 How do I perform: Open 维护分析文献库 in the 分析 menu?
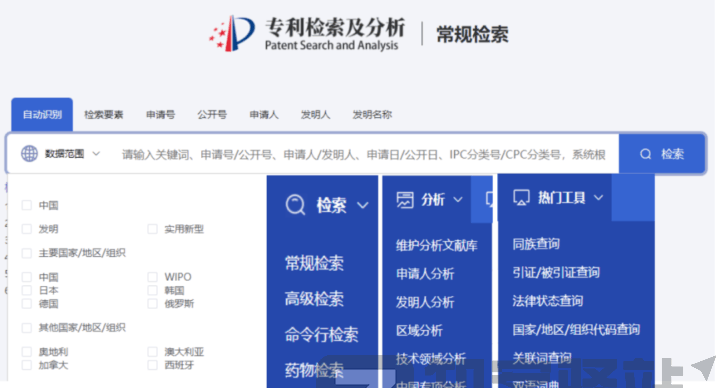click(x=437, y=245)
